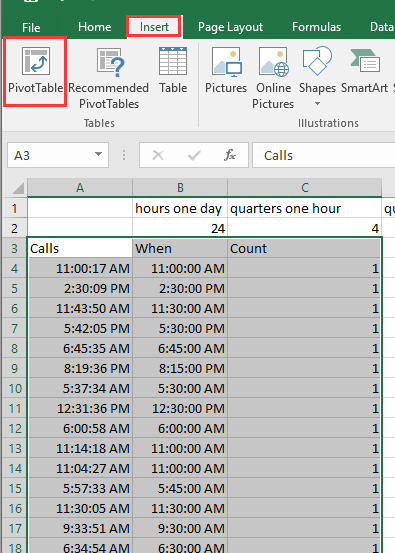
Task: Select column C header
Action: (305, 188)
